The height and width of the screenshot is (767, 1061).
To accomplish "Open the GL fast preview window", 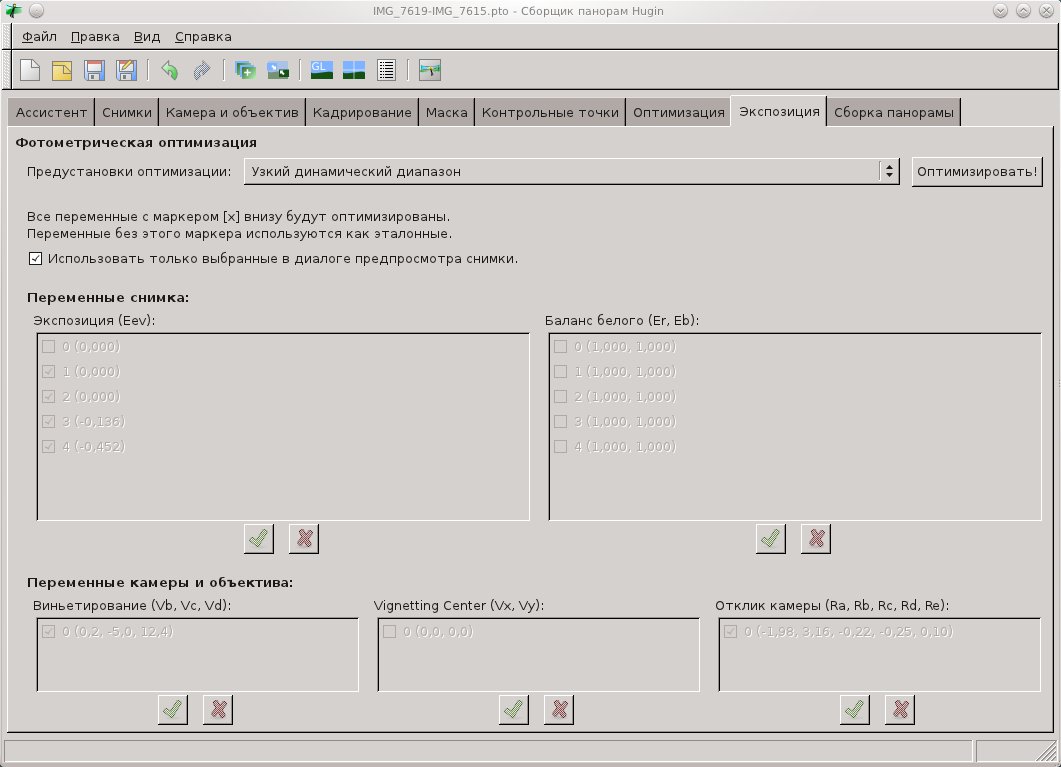I will (x=322, y=70).
